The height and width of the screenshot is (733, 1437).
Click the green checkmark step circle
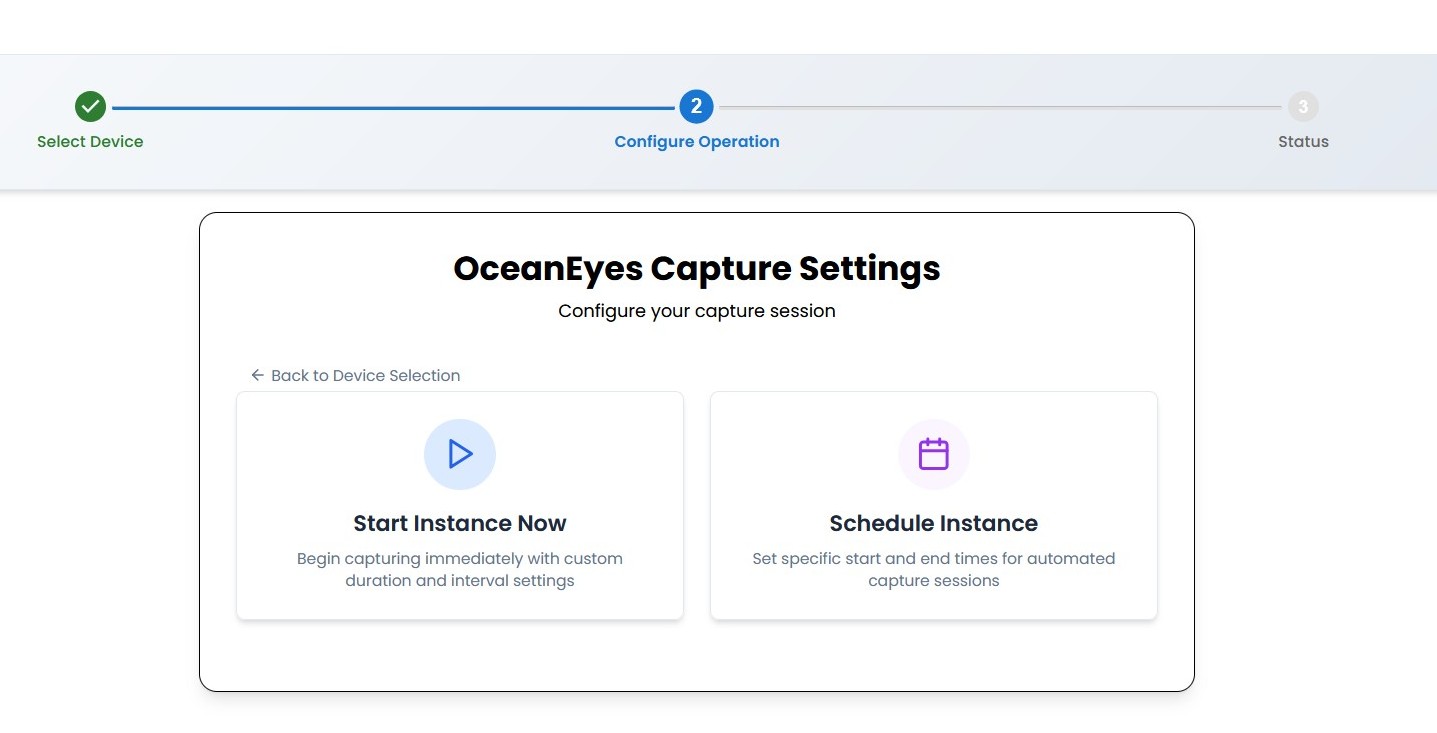(90, 106)
